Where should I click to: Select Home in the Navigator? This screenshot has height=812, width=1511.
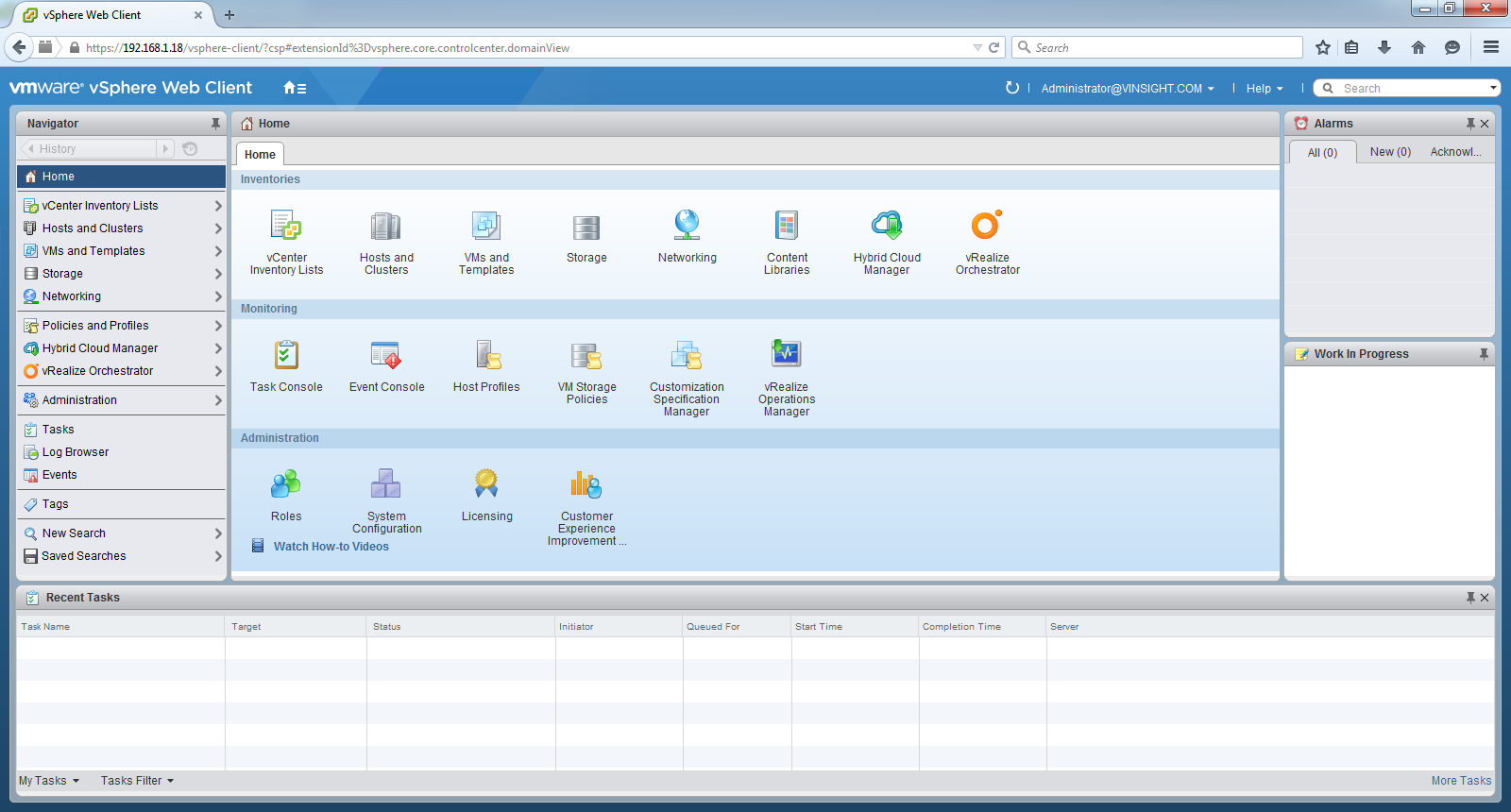(121, 177)
